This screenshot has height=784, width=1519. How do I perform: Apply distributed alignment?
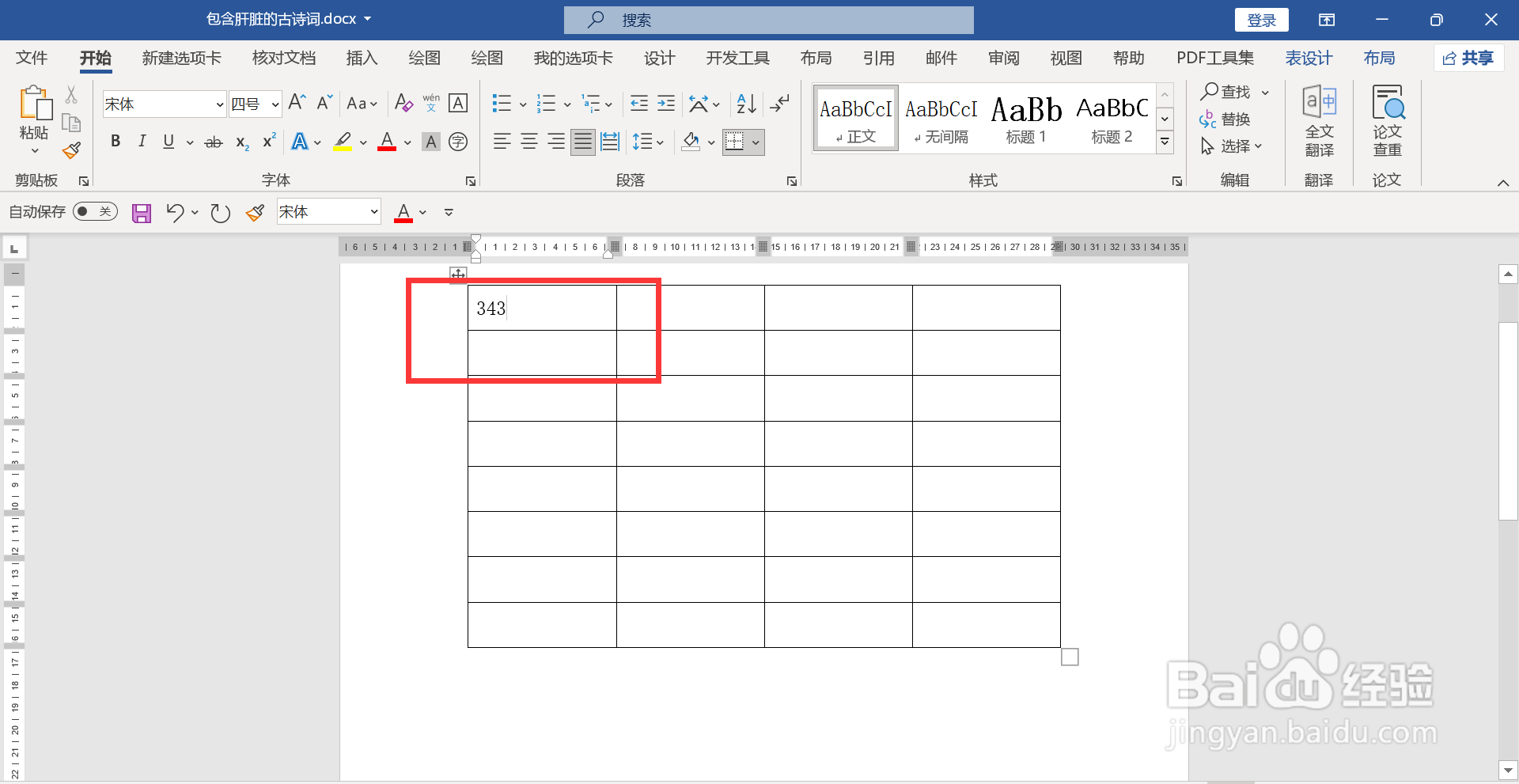click(610, 142)
